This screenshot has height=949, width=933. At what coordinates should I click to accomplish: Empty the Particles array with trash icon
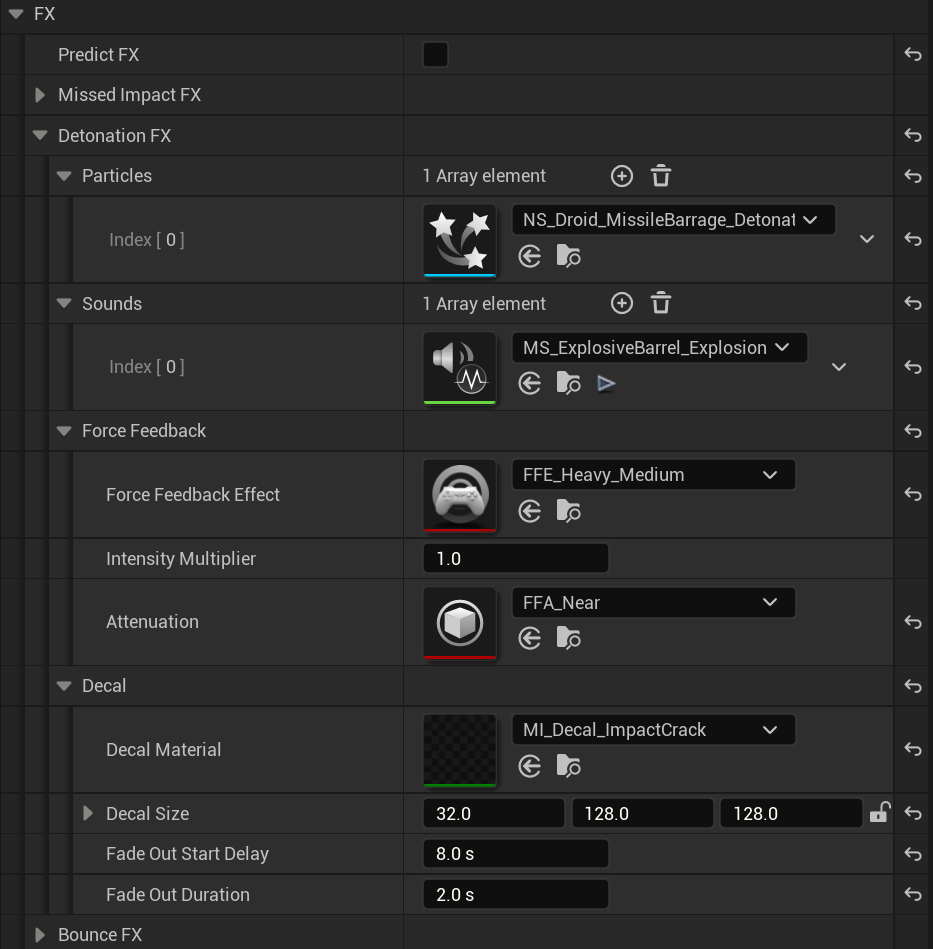(x=661, y=176)
